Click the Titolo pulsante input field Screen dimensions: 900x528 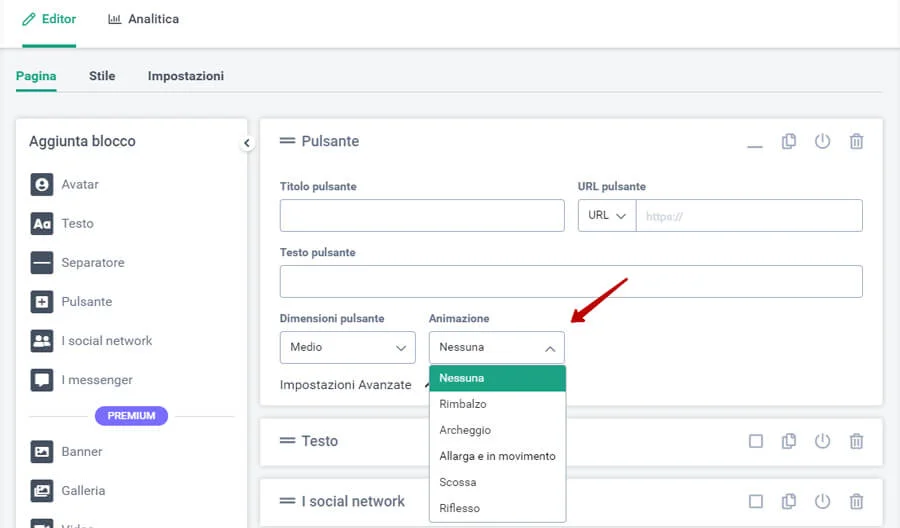[422, 216]
